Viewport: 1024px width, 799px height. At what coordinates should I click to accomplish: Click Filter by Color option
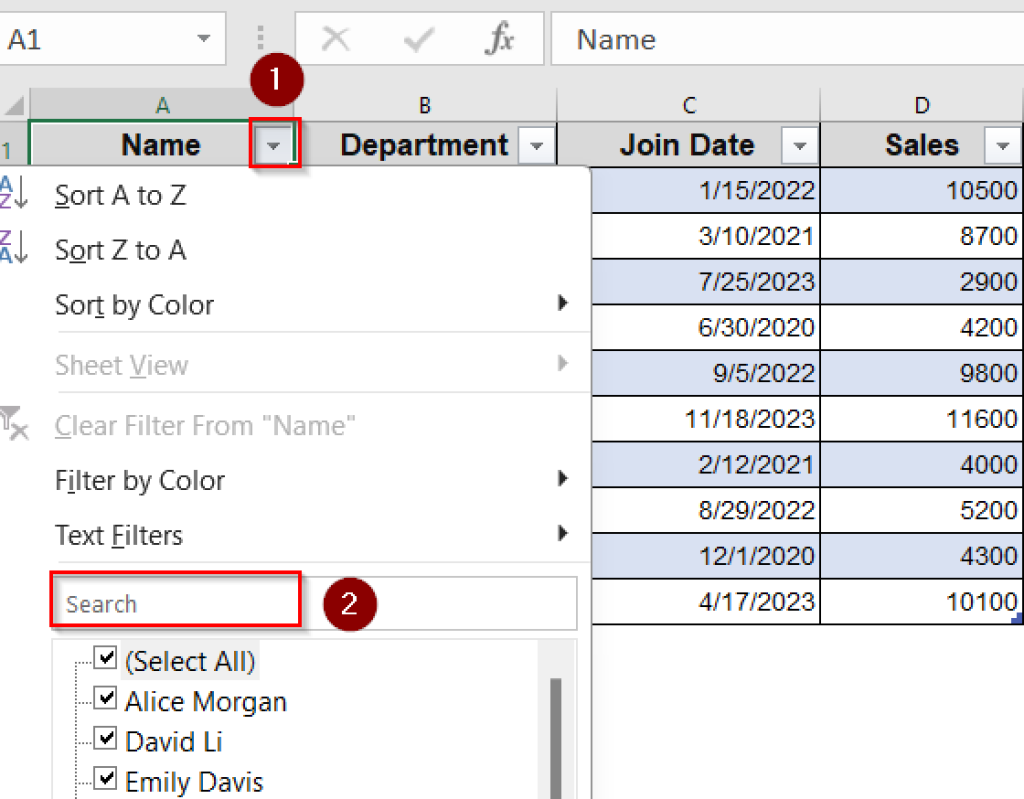tap(140, 480)
